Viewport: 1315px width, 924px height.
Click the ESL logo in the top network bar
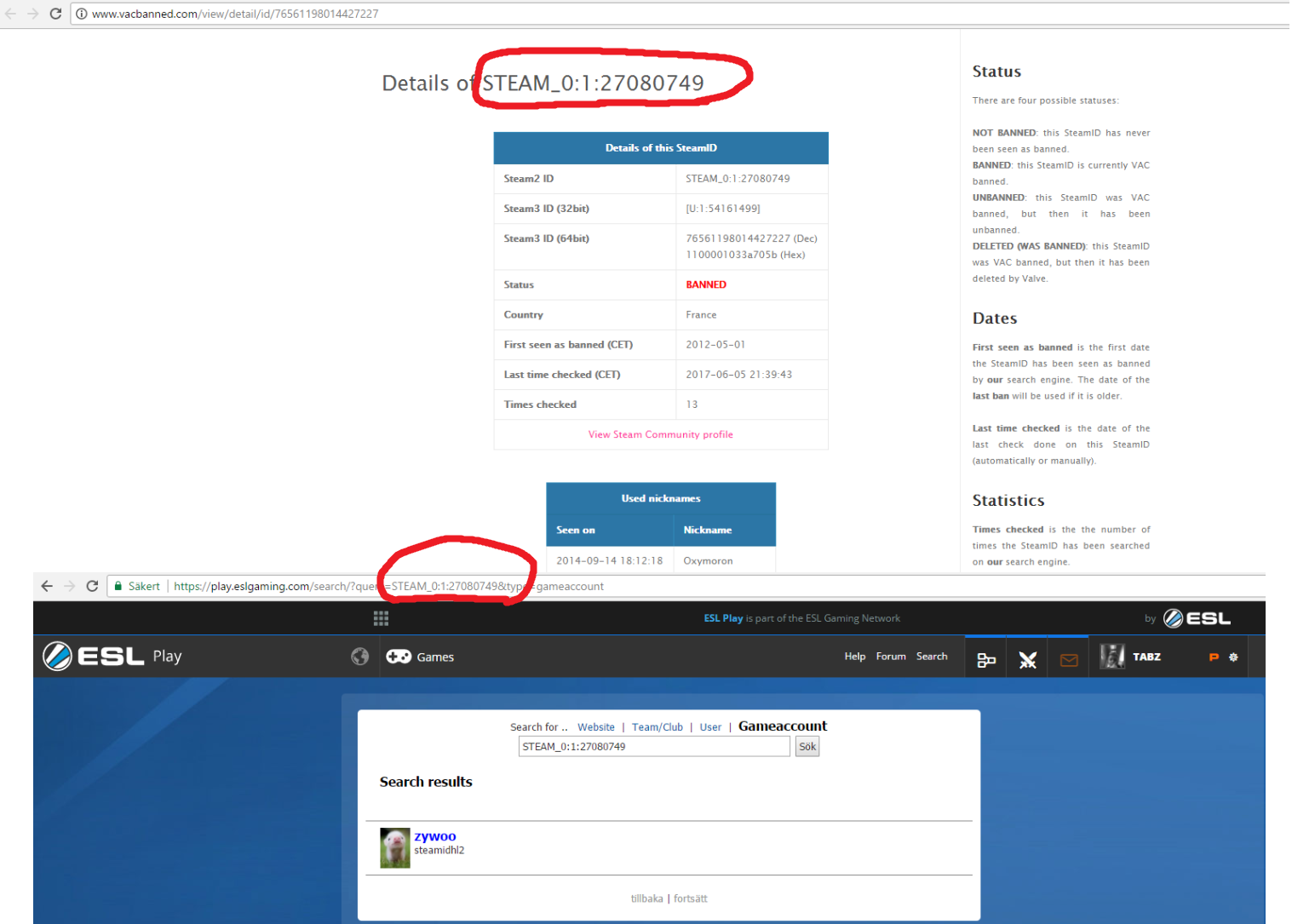click(1197, 618)
